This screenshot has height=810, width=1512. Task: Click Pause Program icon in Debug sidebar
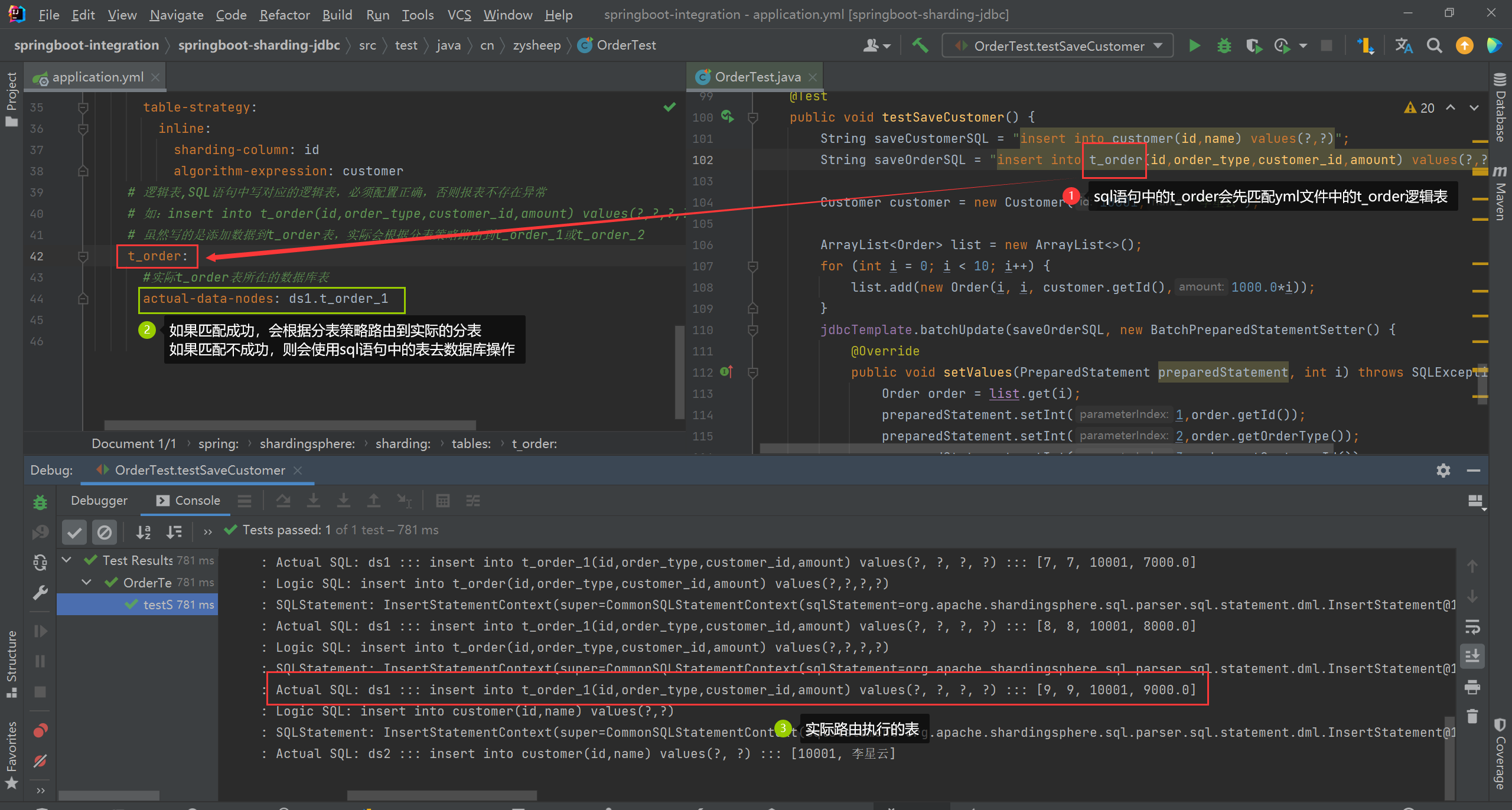click(x=40, y=661)
